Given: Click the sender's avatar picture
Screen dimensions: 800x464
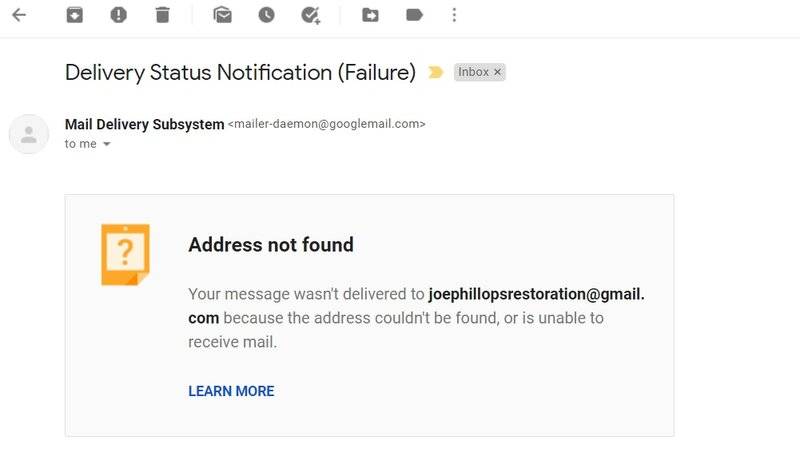Looking at the screenshot, I should [x=29, y=134].
